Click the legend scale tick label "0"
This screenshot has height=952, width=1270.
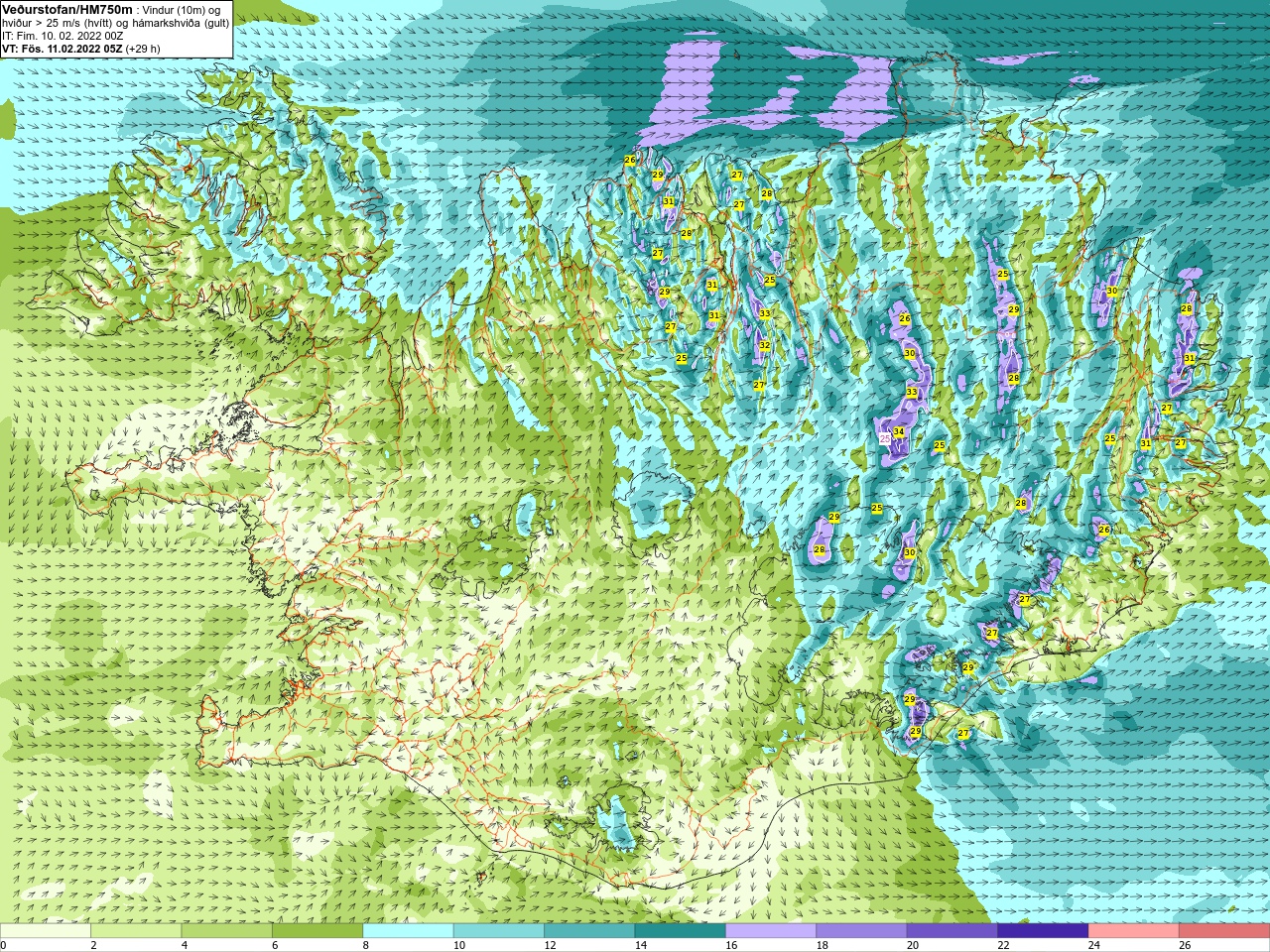(x=3, y=945)
